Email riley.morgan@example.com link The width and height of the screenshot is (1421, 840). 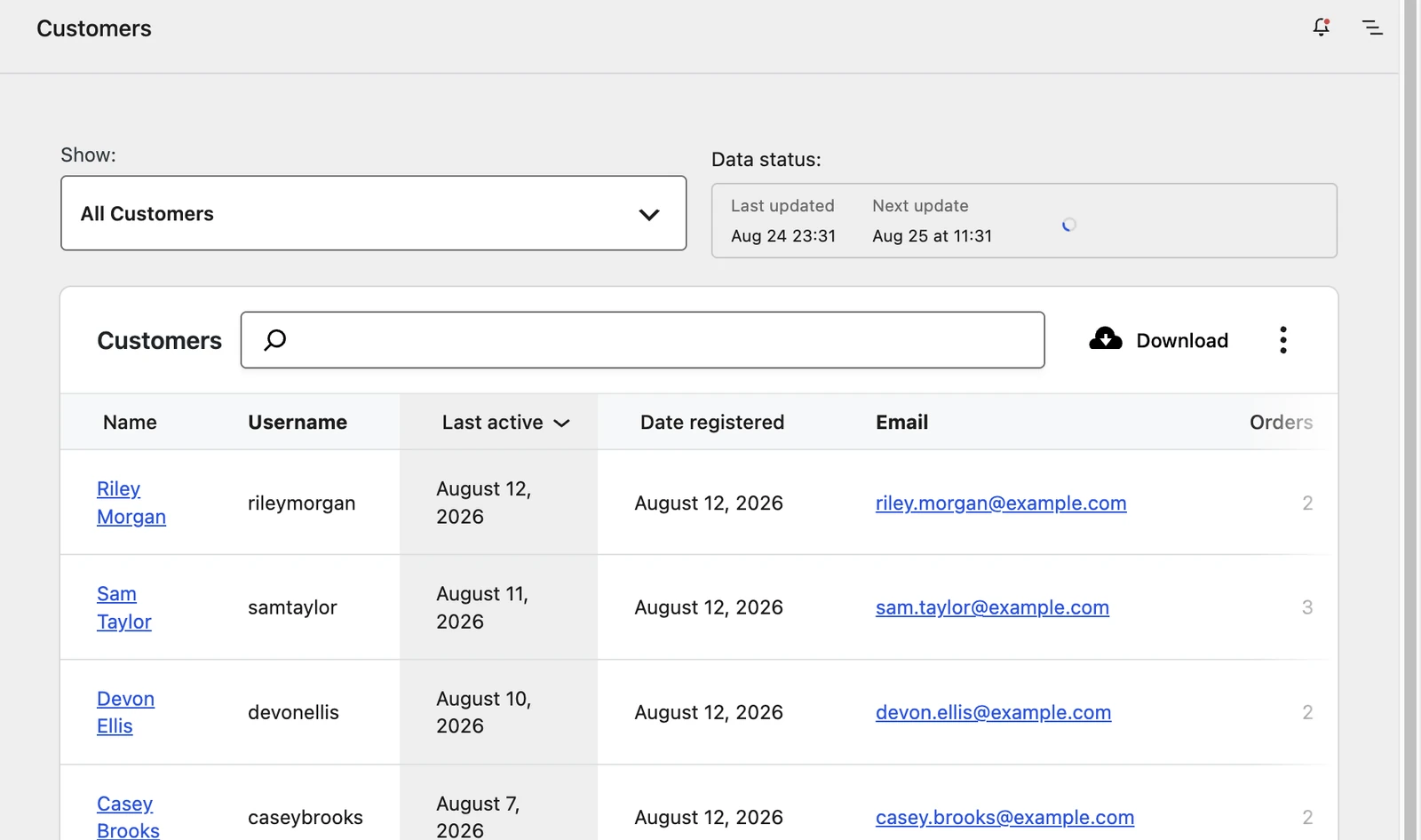tap(1001, 503)
